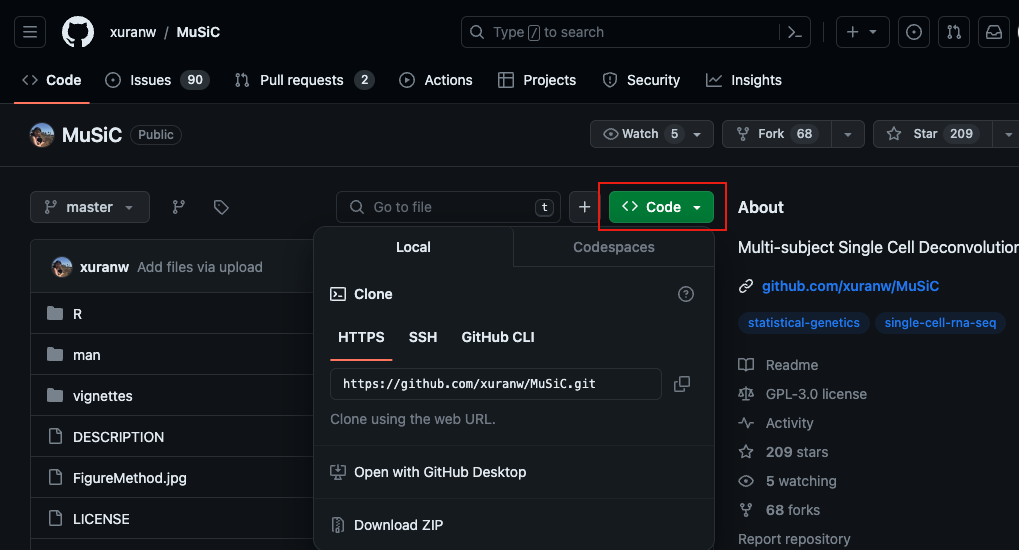This screenshot has height=550, width=1019.
Task: Star the MuSiC repository
Action: pos(933,134)
